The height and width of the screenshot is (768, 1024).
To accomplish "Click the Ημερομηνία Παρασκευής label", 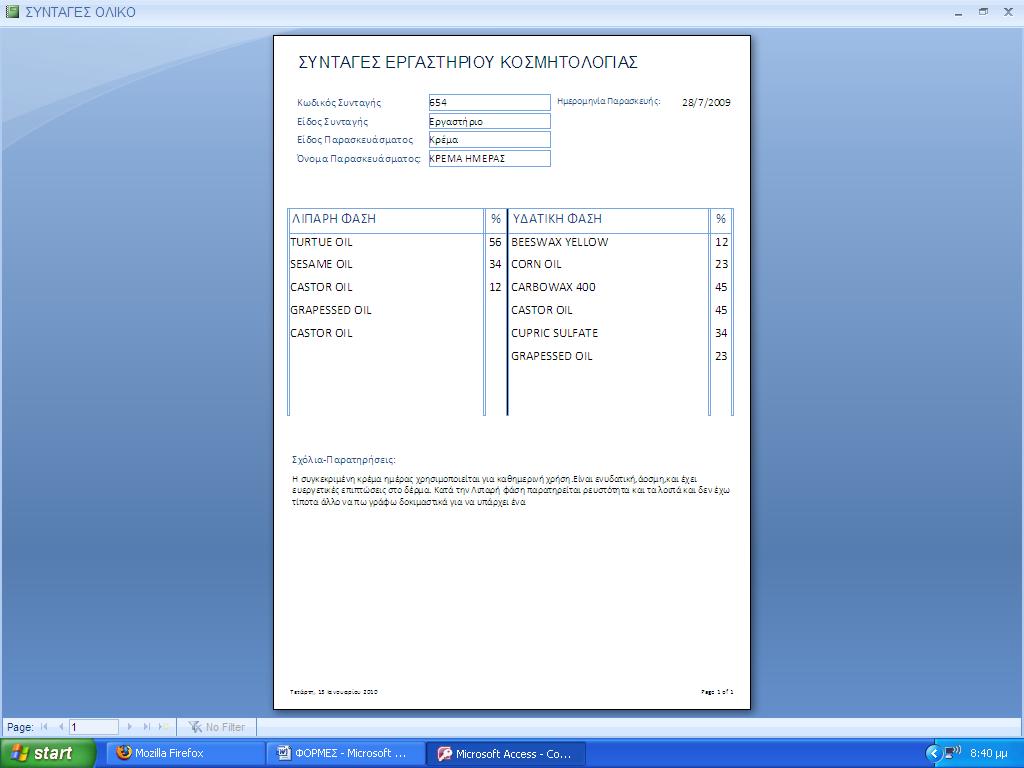I will (609, 101).
